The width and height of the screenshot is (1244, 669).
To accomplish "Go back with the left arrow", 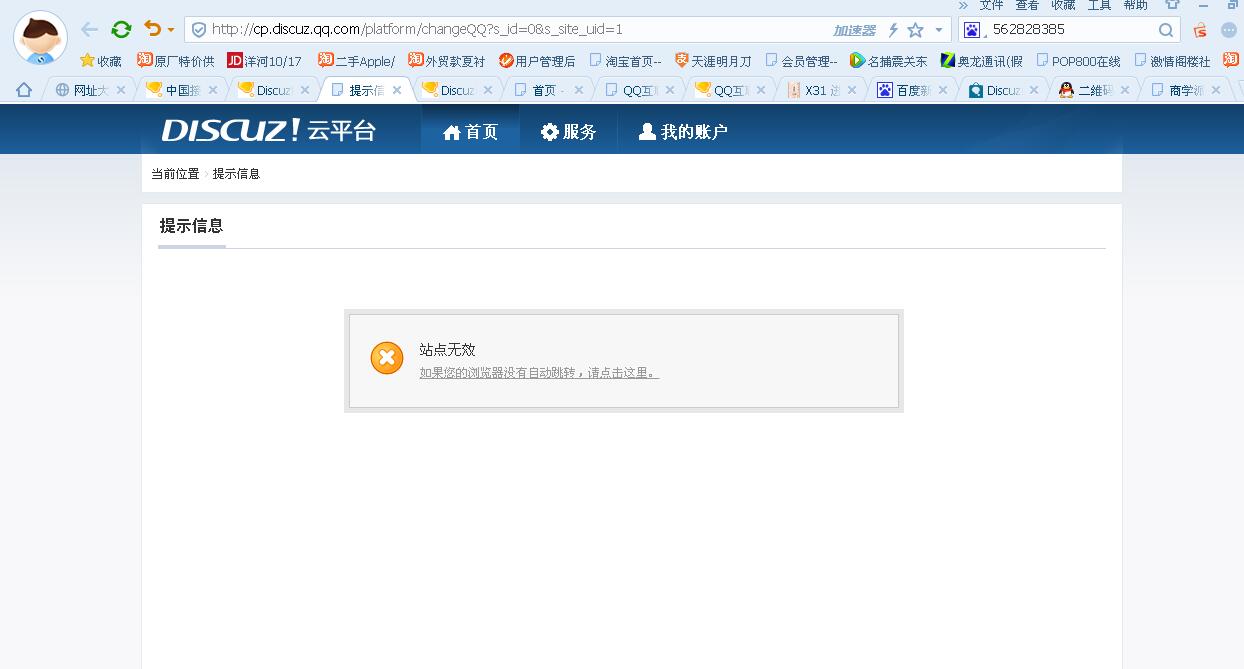I will point(89,30).
